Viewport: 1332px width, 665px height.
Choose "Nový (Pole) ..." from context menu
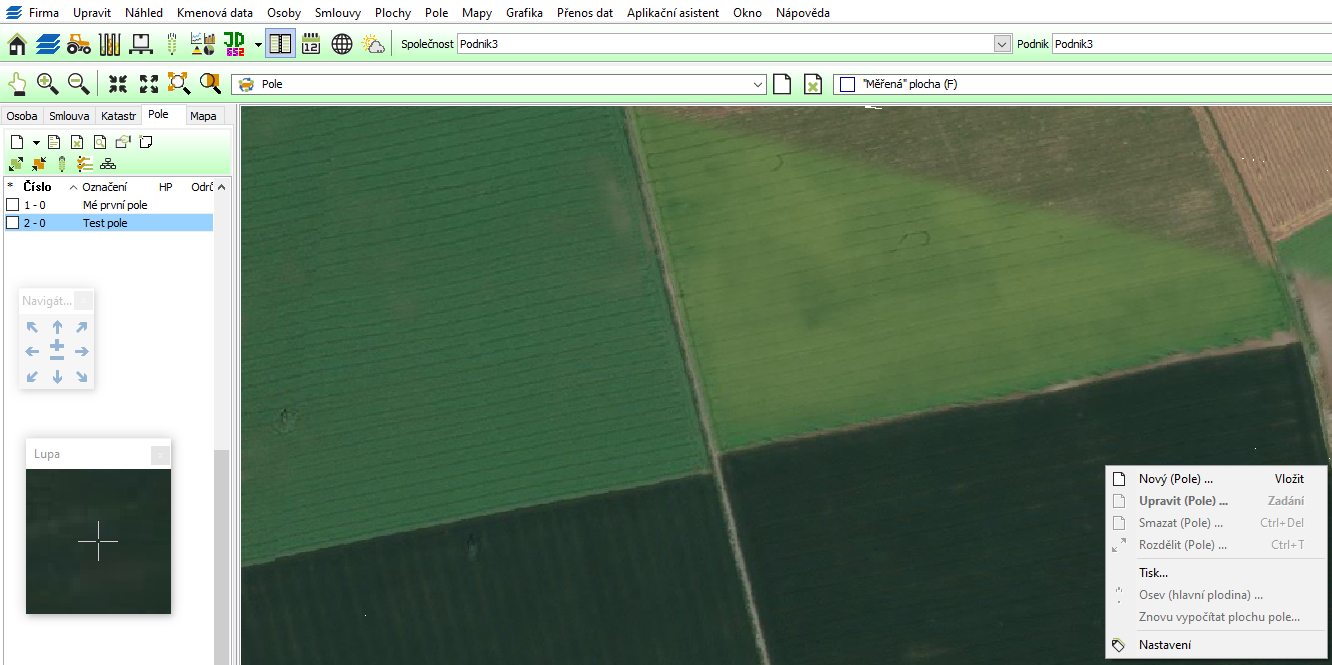pyautogui.click(x=1218, y=479)
